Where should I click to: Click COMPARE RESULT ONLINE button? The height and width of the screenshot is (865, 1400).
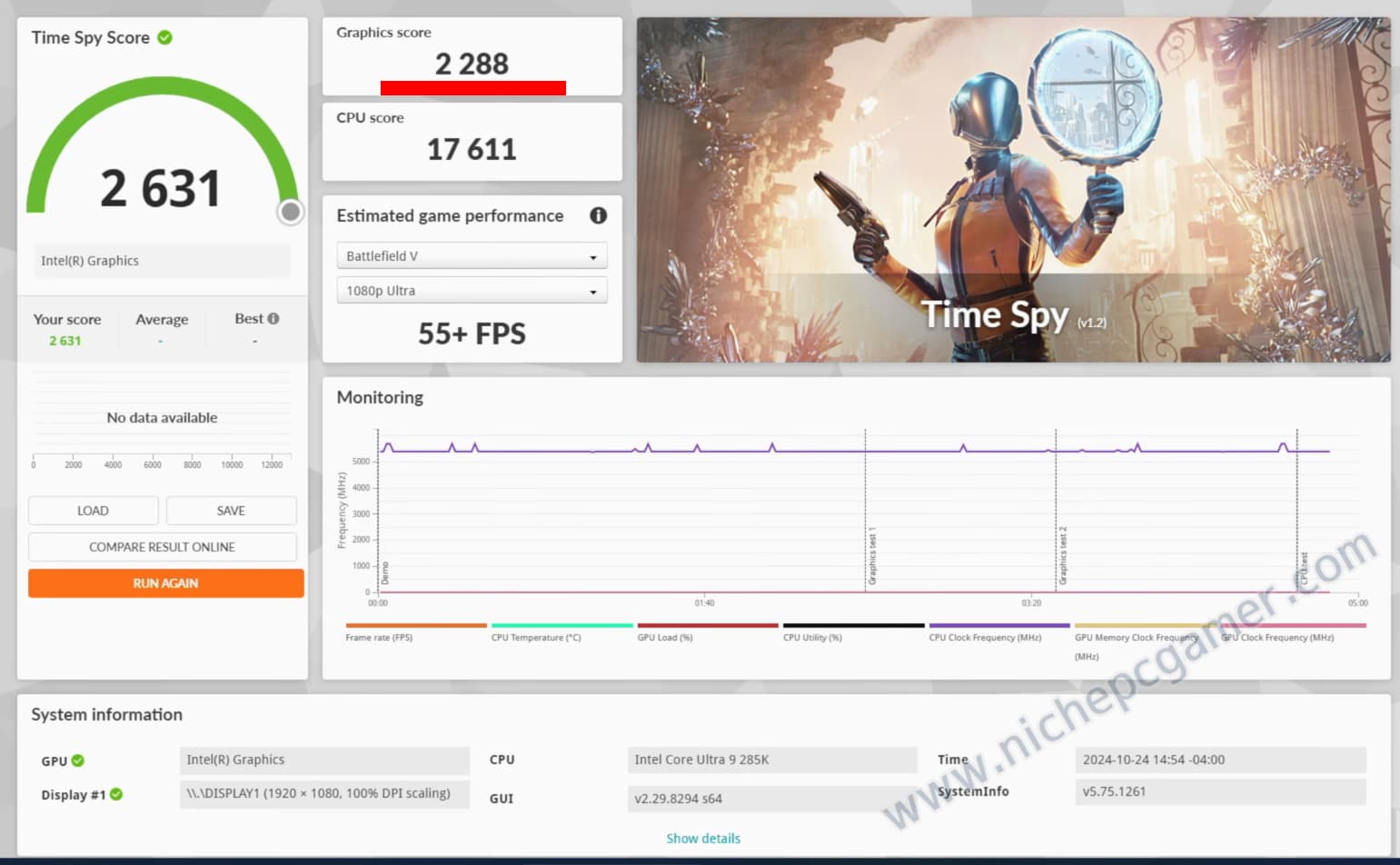pyautogui.click(x=162, y=547)
